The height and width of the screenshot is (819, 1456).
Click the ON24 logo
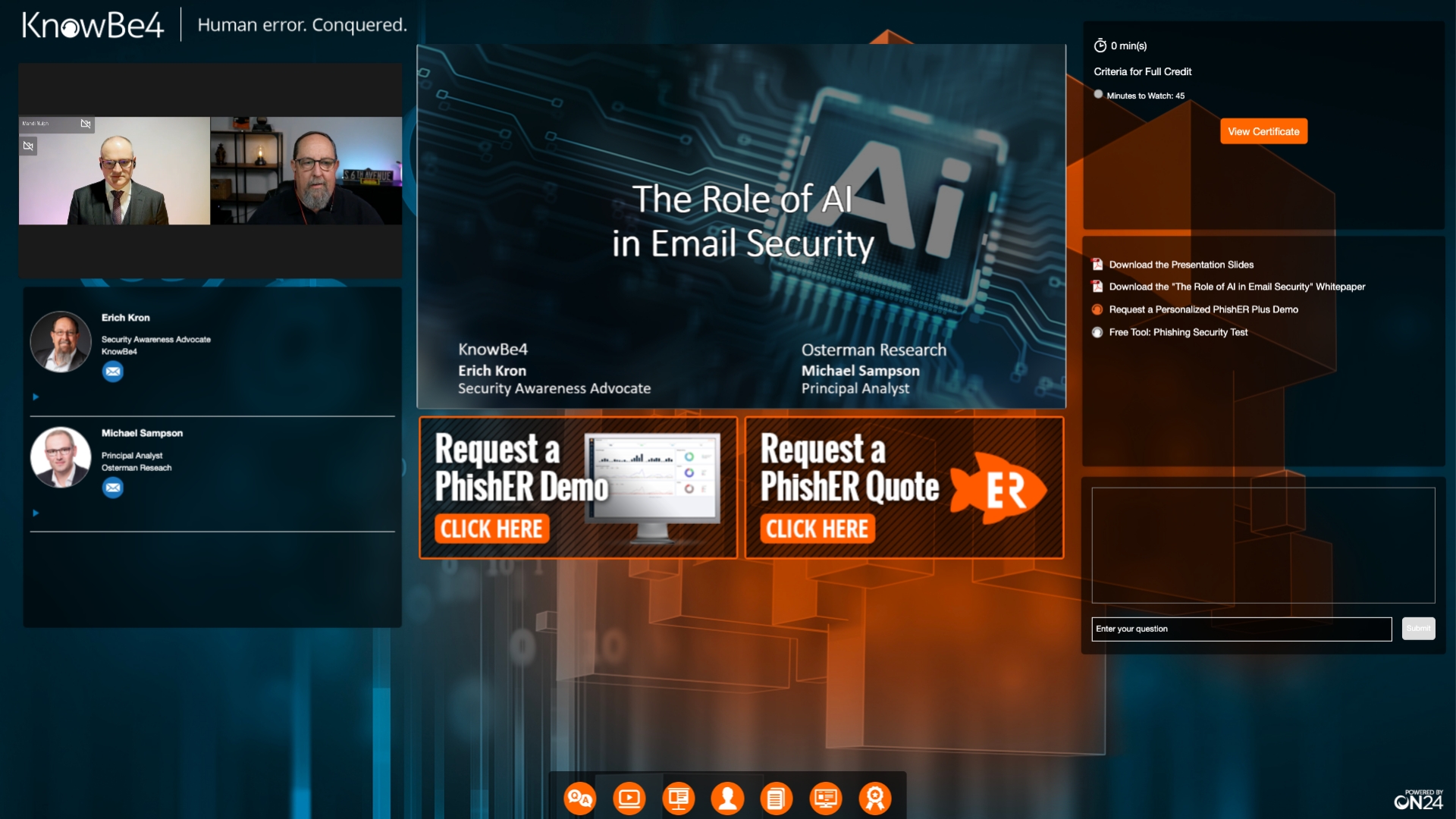(1419, 799)
